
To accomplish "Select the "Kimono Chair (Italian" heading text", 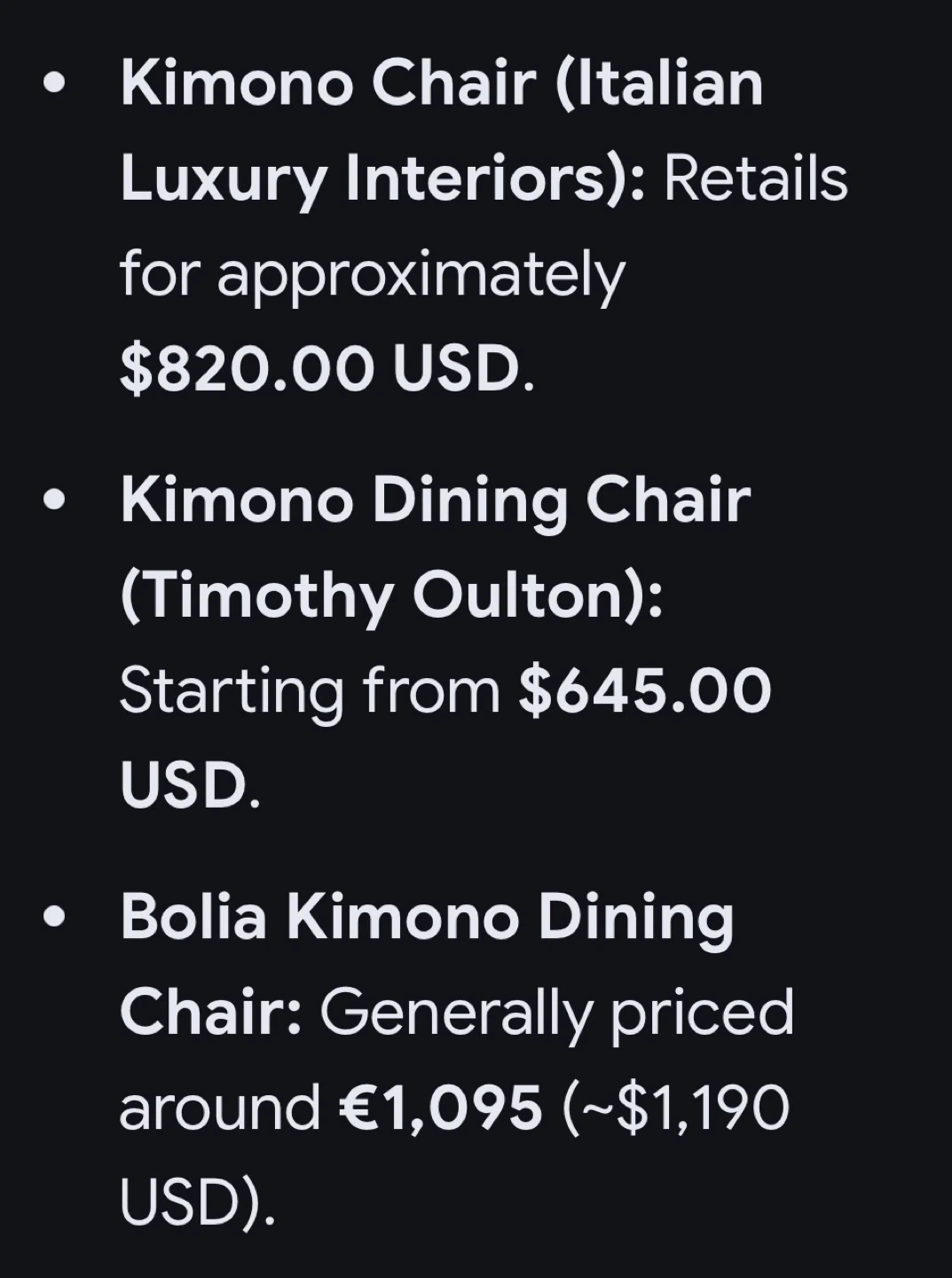I will tap(441, 84).
